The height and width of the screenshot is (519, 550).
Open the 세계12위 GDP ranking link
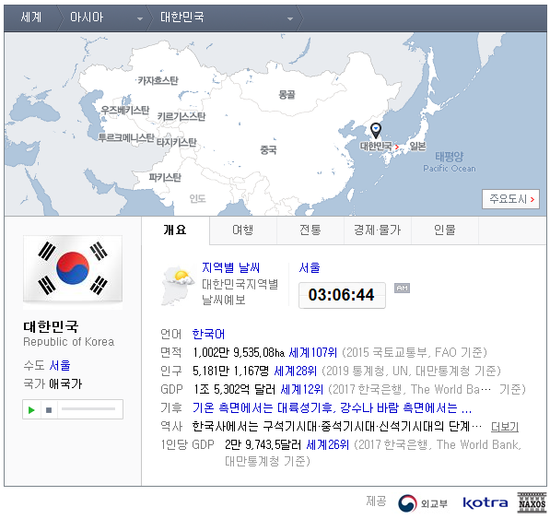(x=302, y=389)
